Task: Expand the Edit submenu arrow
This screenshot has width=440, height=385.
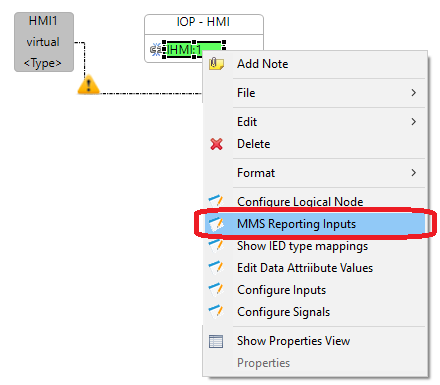Action: point(413,122)
